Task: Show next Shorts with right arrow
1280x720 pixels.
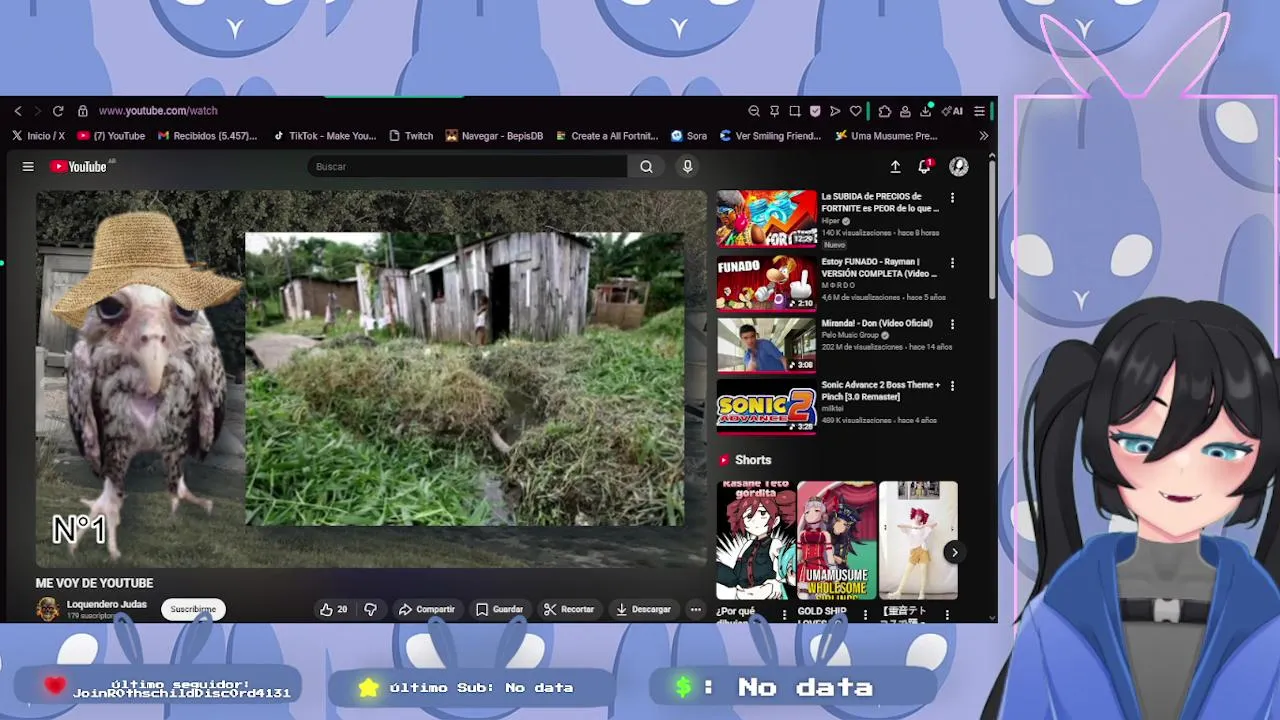Action: pos(954,552)
